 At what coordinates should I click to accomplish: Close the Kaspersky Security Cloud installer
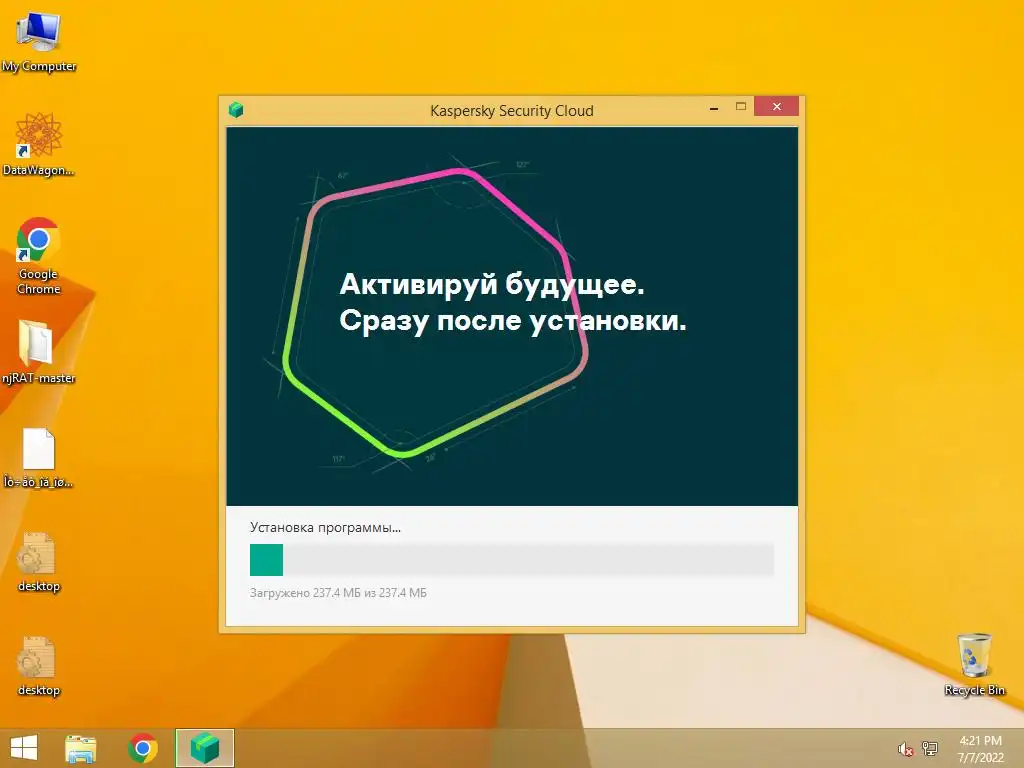coord(776,106)
